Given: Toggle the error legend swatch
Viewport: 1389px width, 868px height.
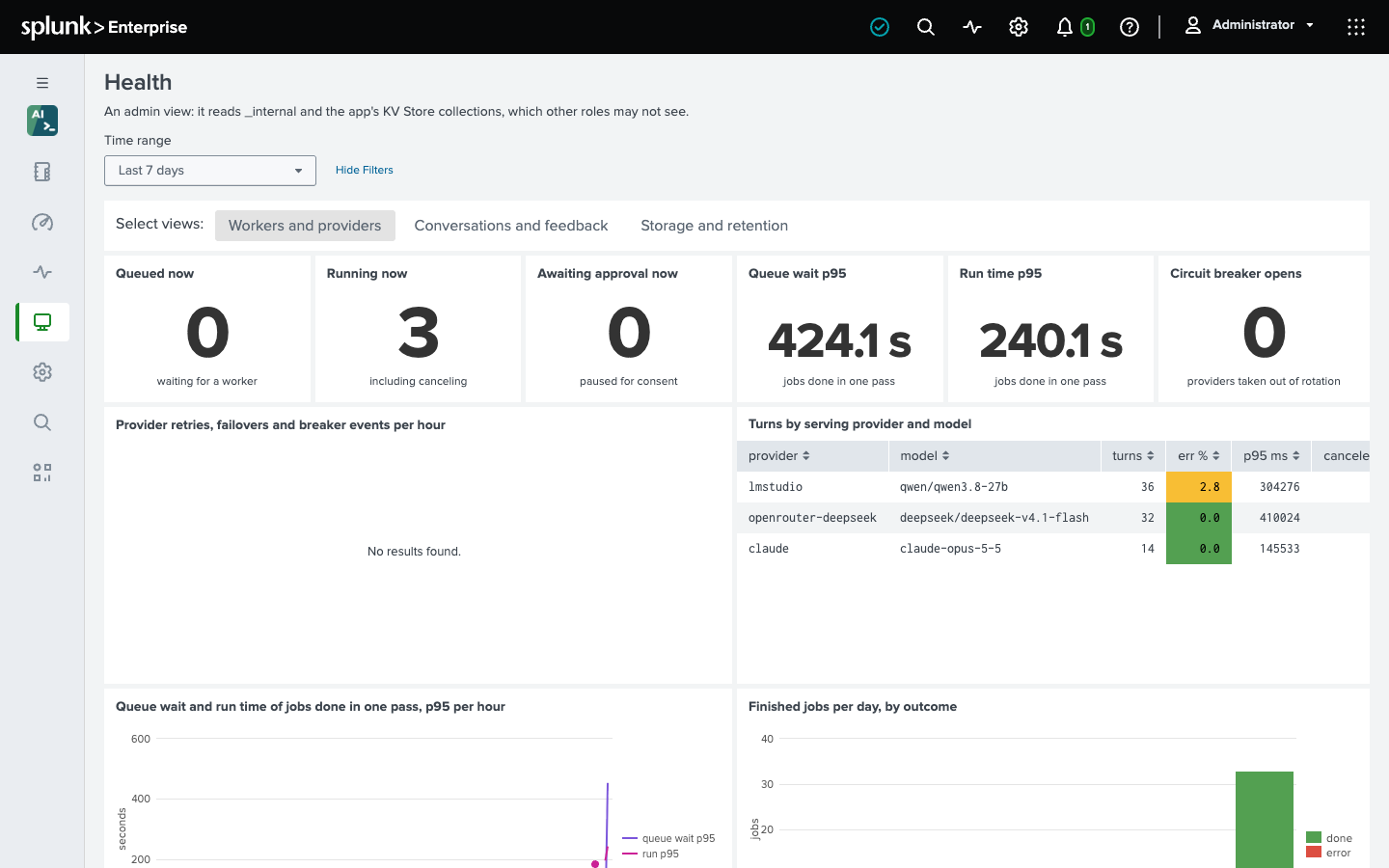Looking at the screenshot, I should [1314, 853].
